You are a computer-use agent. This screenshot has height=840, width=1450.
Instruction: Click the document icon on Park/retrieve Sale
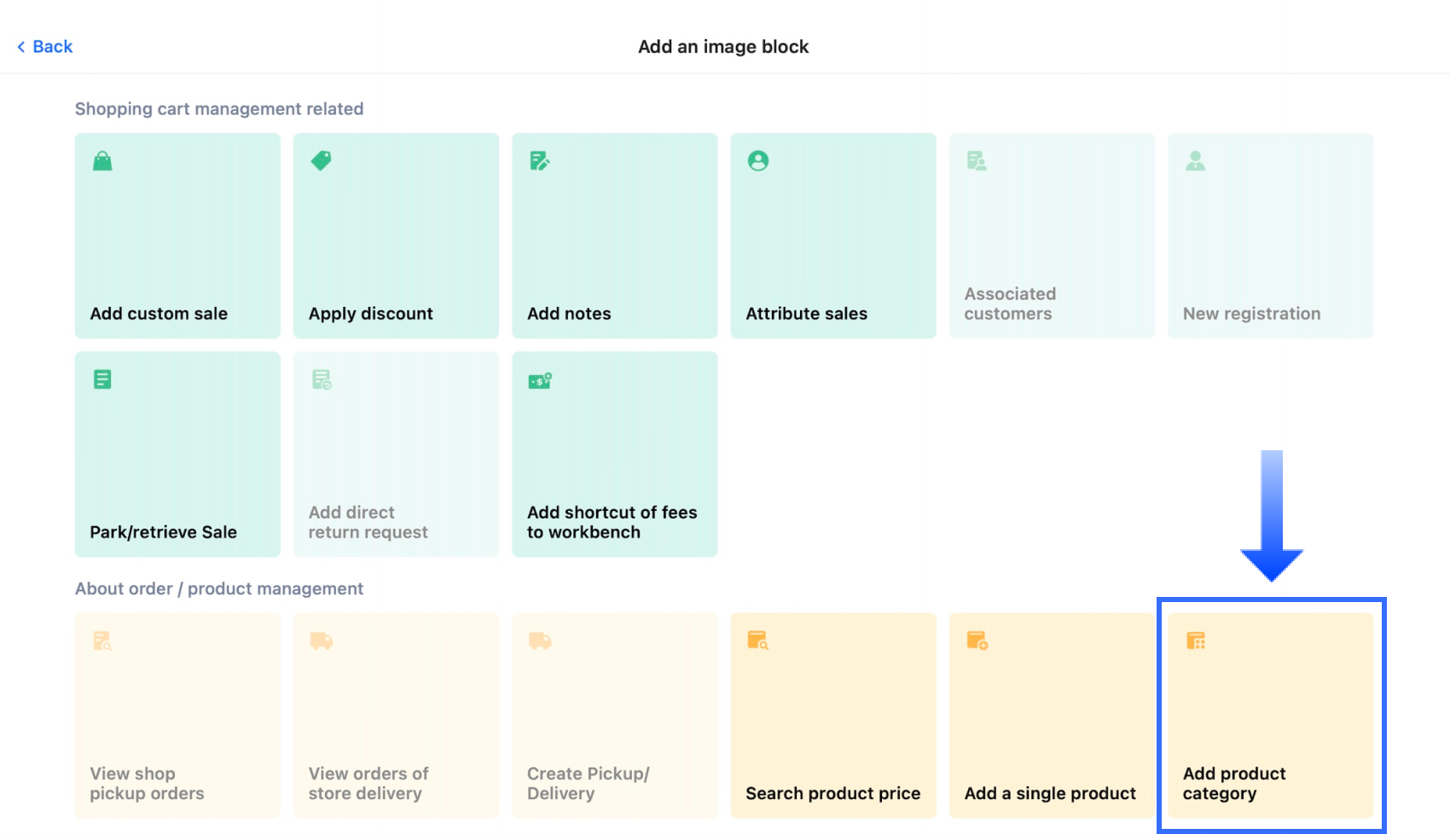click(102, 379)
